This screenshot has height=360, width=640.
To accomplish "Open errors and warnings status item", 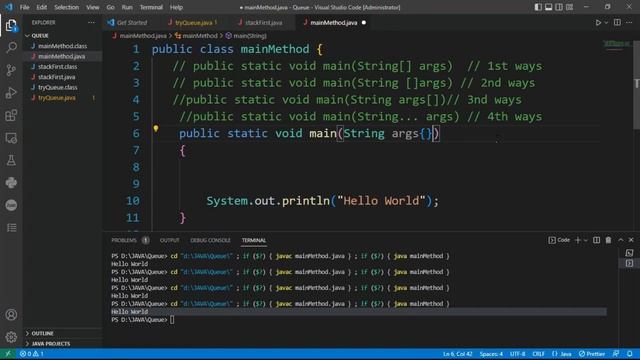I will click(x=31, y=354).
